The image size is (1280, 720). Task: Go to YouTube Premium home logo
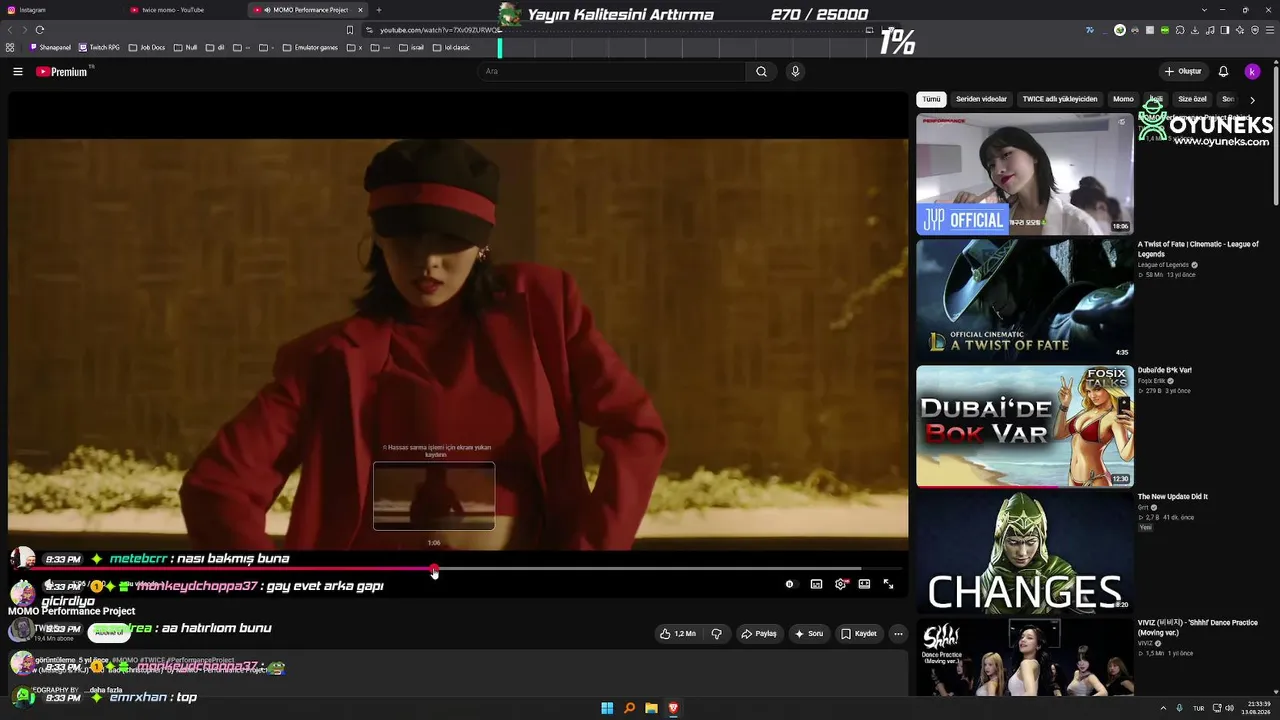pyautogui.click(x=62, y=72)
